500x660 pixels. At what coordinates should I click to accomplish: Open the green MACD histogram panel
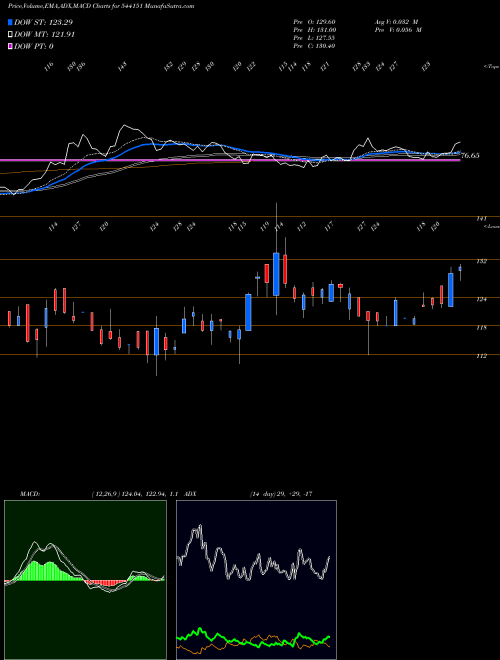[85, 580]
